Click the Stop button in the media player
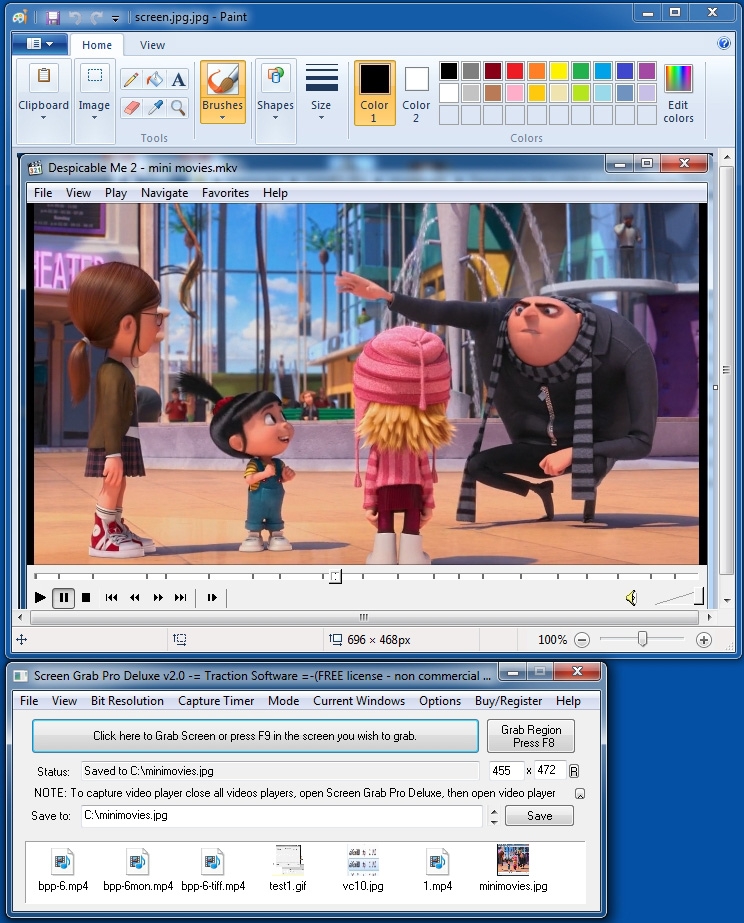This screenshot has width=744, height=923. (86, 598)
